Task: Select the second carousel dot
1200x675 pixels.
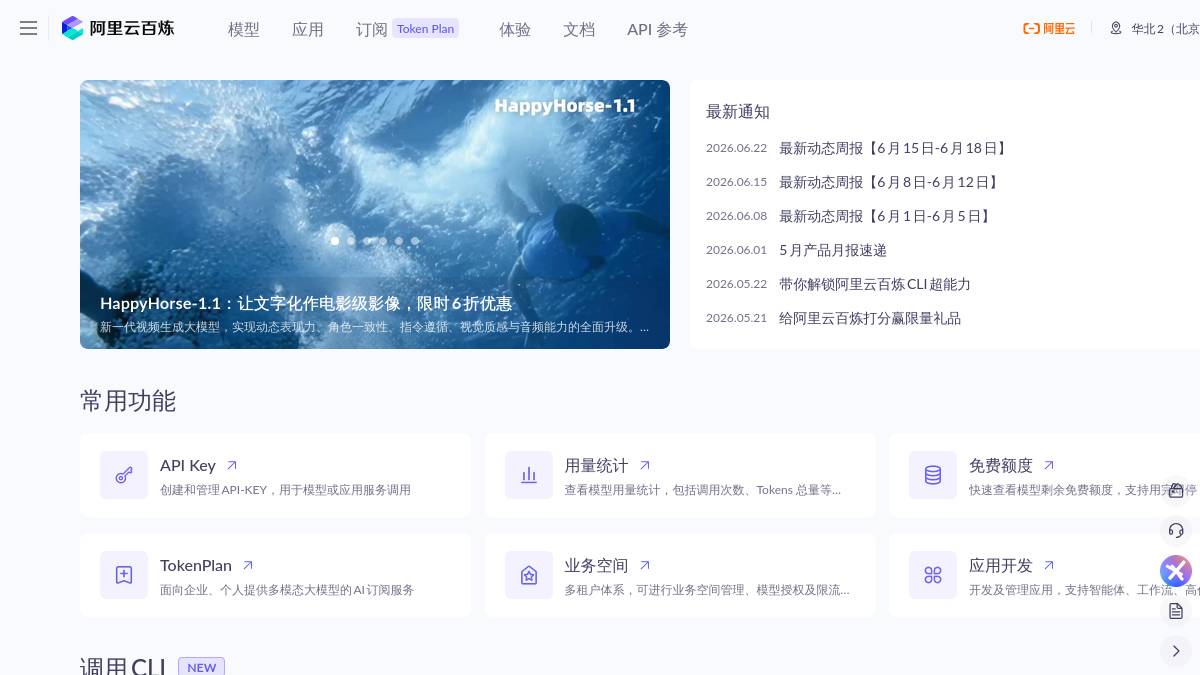Action: pyautogui.click(x=351, y=241)
